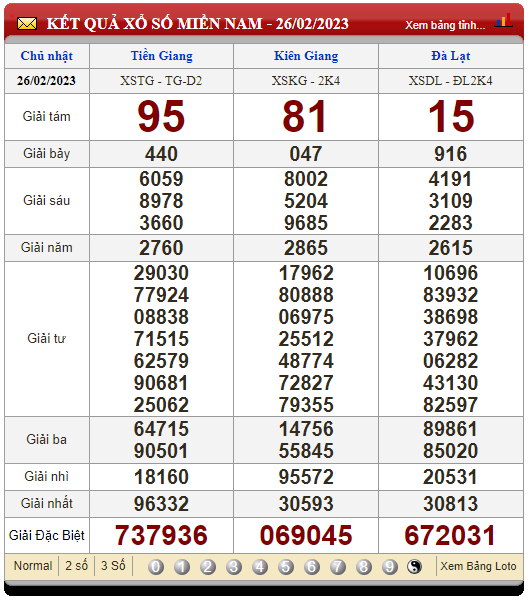Click giải nhì number 20531
Screen dimensions: 529x596
[450, 477]
